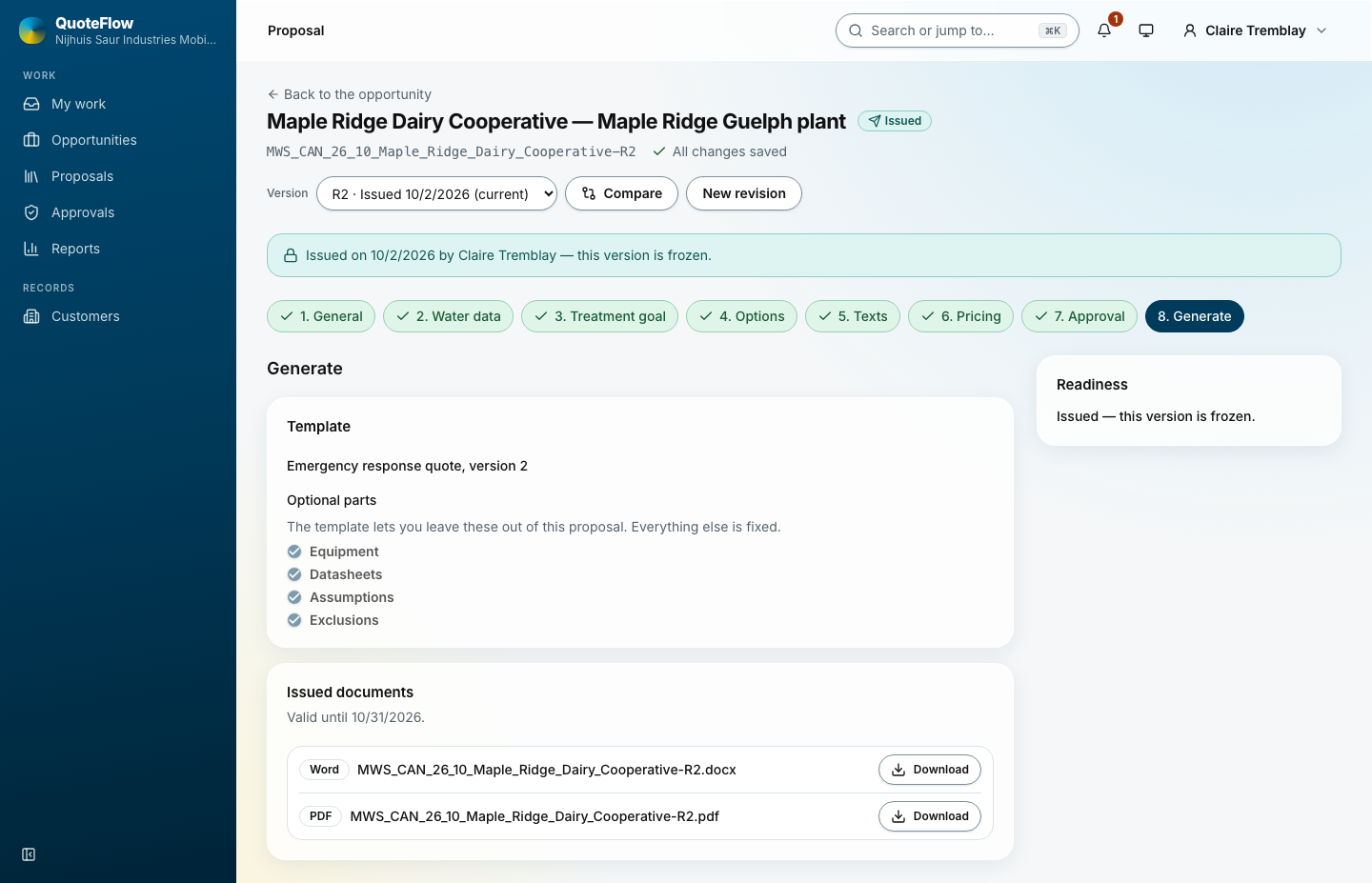Screen dimensions: 1372x883
Task: Open Opportunities in the sidebar
Action: 118,140
